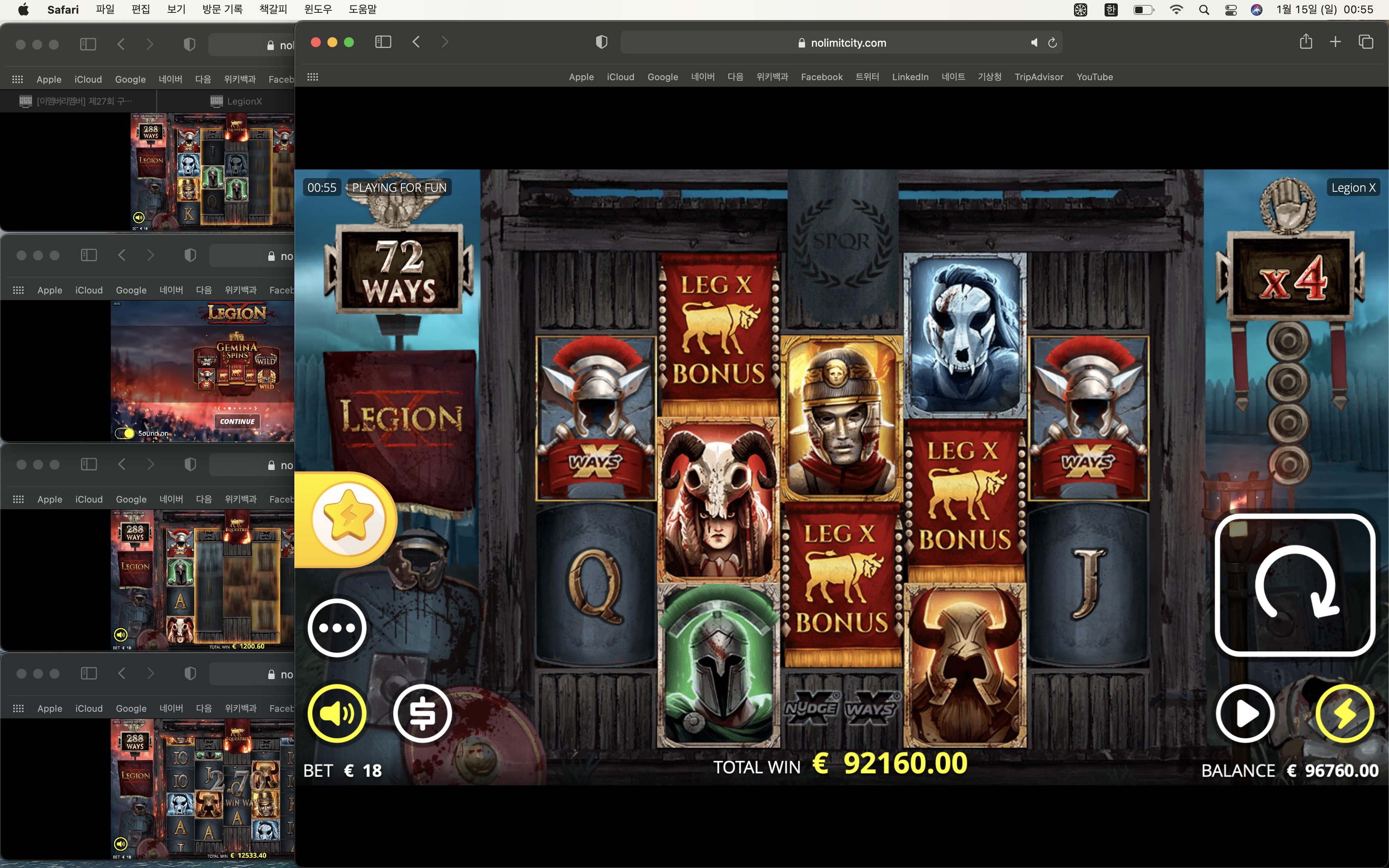Open the 도움말 menu

[x=363, y=9]
